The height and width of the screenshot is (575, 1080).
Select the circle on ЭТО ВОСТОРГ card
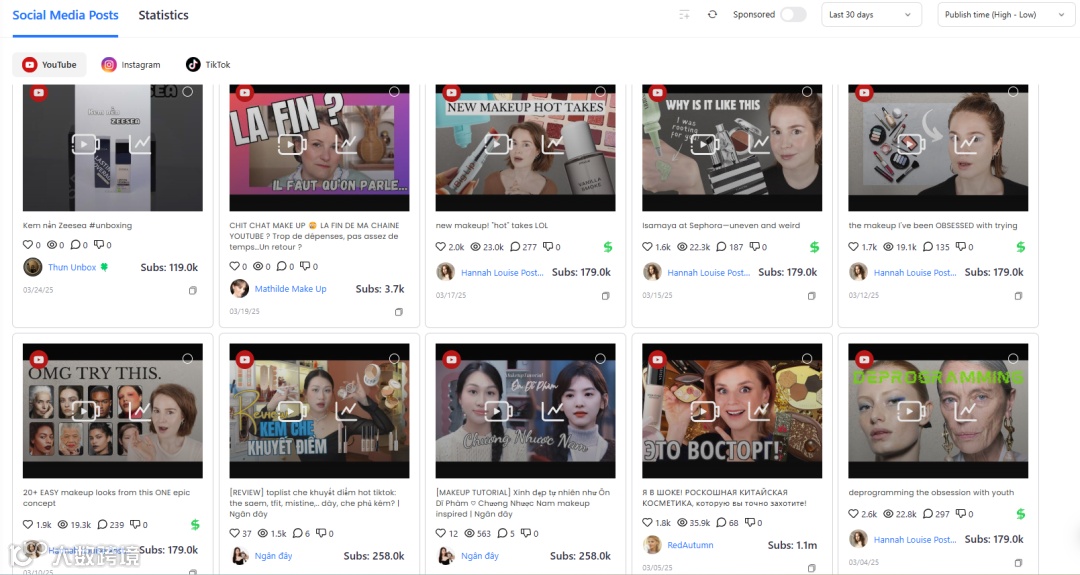(807, 359)
